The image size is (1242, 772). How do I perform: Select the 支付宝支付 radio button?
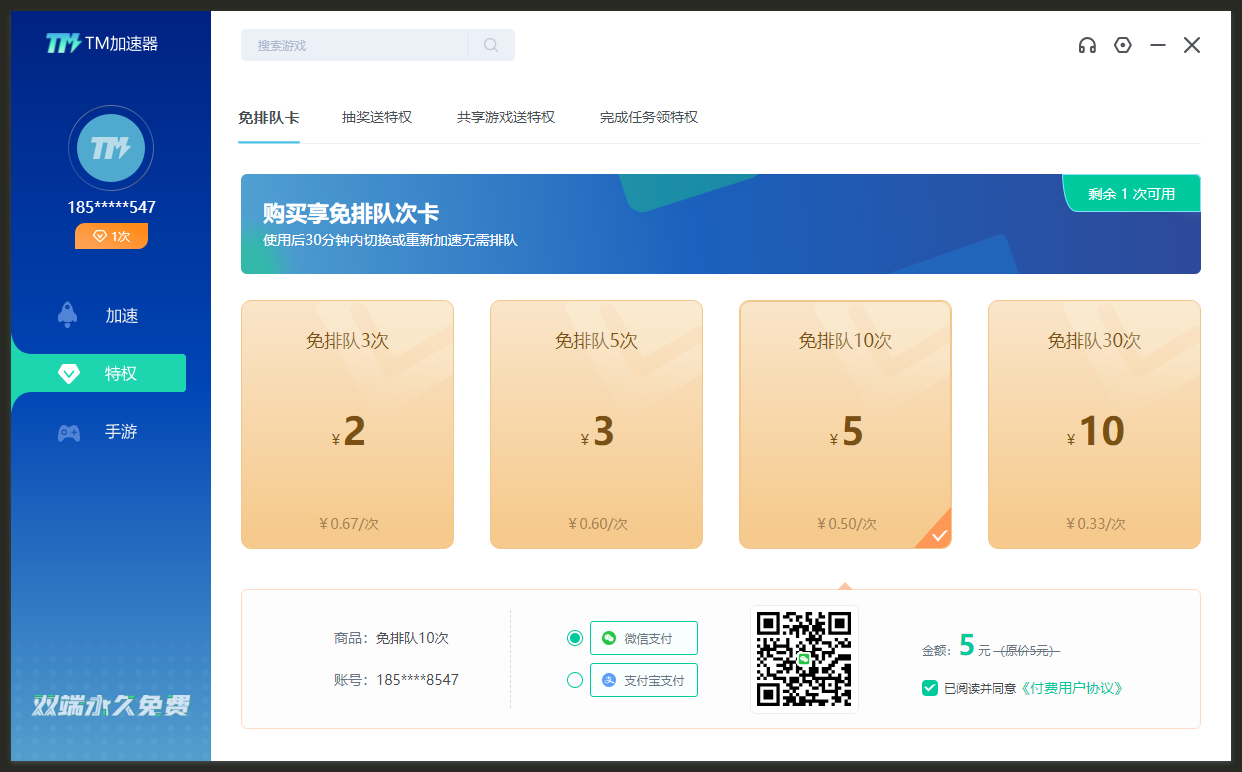575,680
